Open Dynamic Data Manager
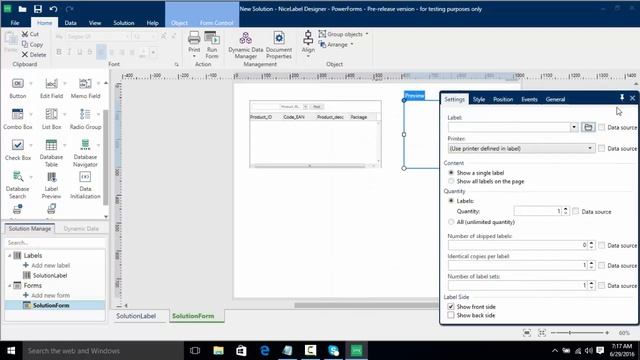Image resolution: width=640 pixels, height=360 pixels. (246, 45)
